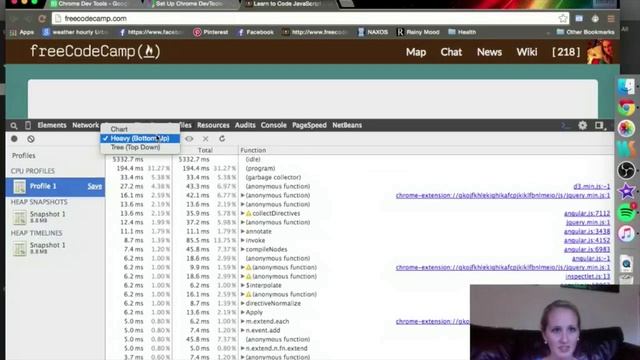
Task: Toggle device mode phone icon
Action: point(28,125)
